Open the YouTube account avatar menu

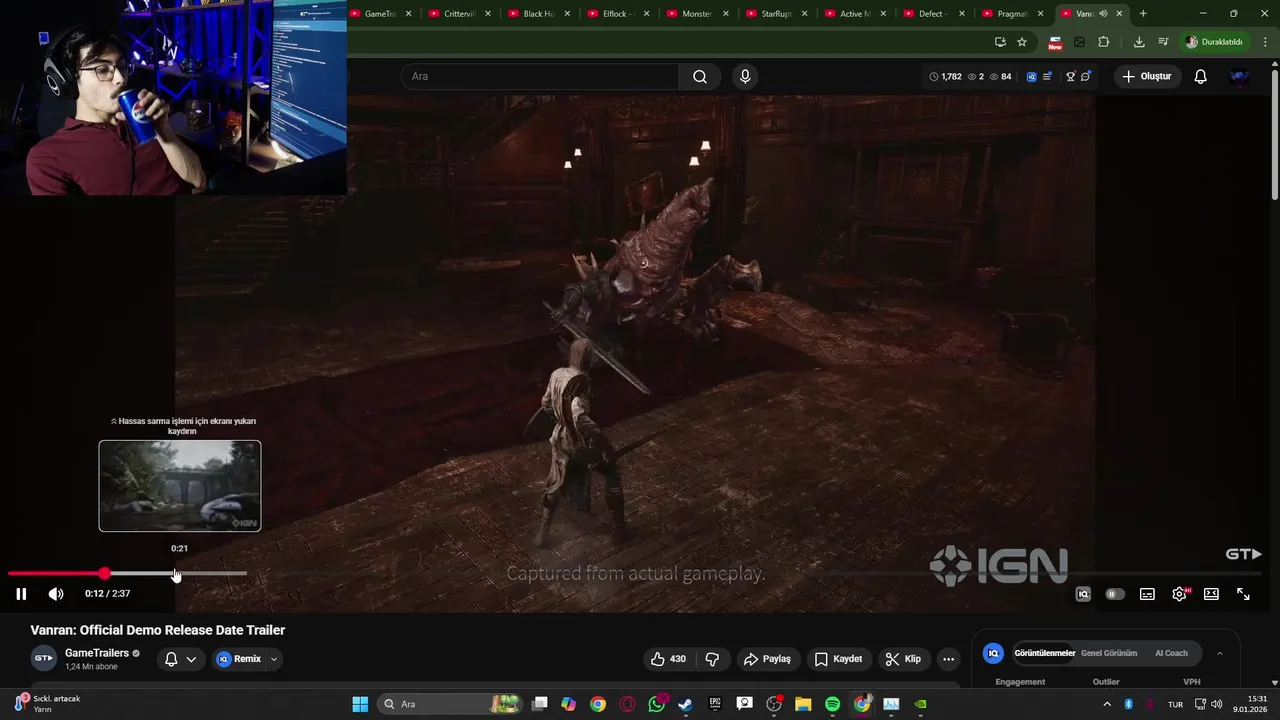click(1240, 77)
